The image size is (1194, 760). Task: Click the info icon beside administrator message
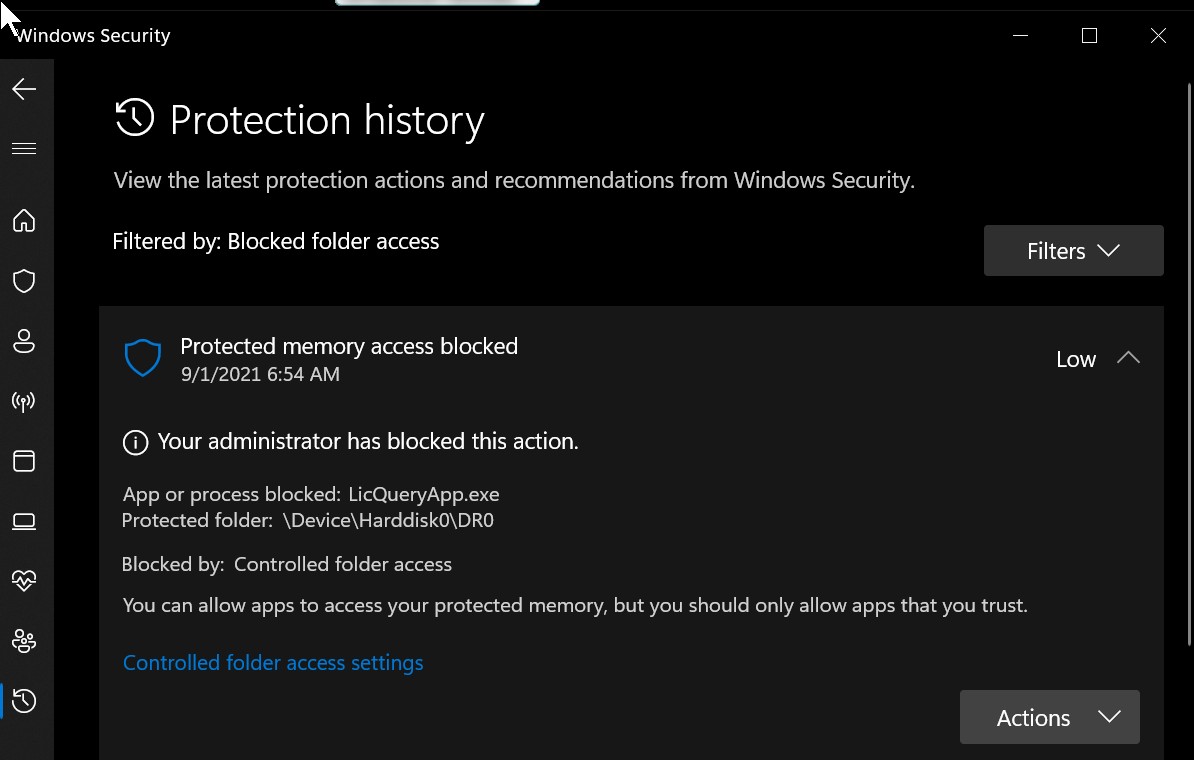tap(136, 442)
